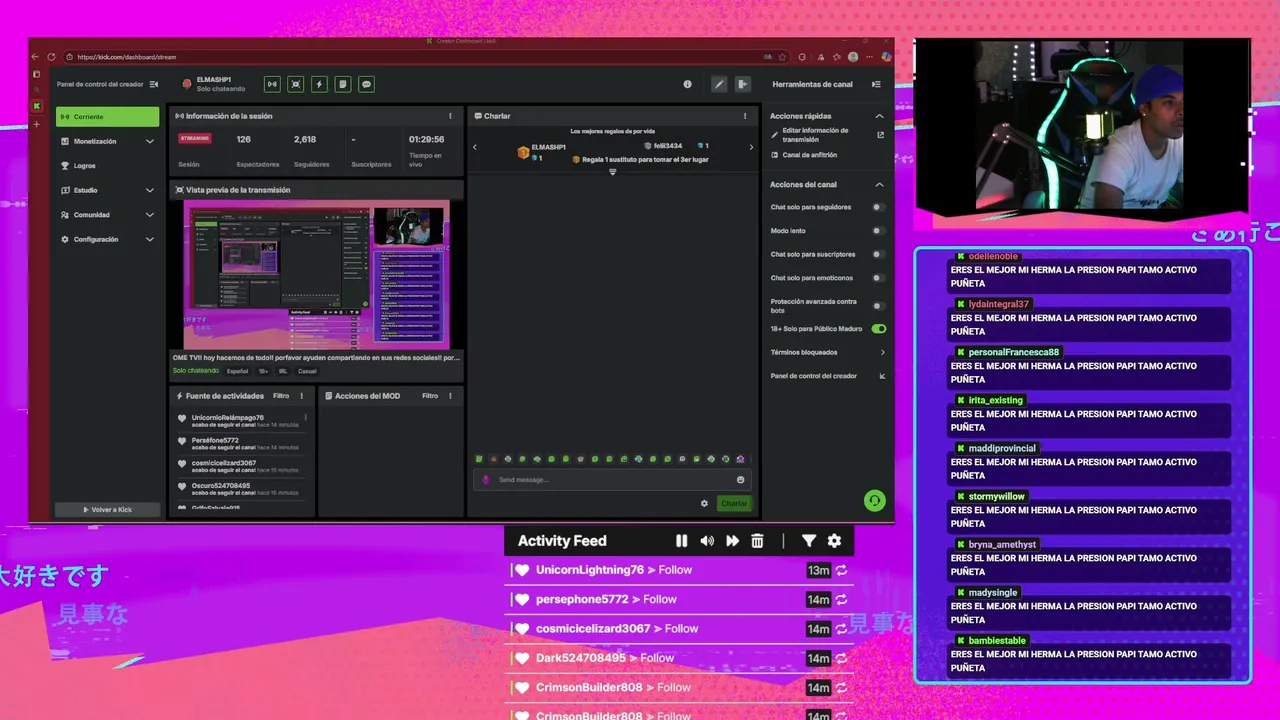
Task: Bookmark this page with star icon
Action: click(x=782, y=57)
